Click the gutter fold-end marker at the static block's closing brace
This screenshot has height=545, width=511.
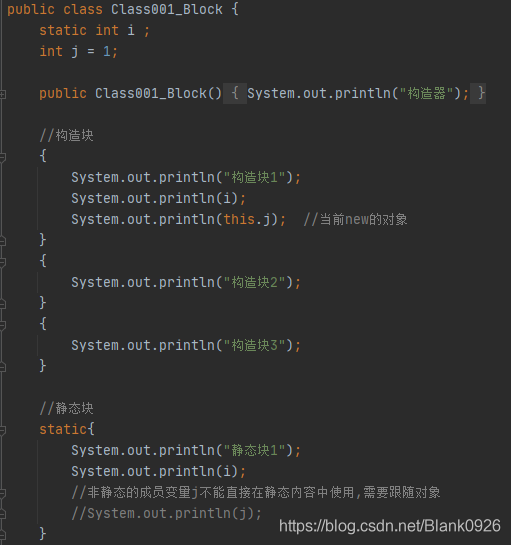(x=2, y=535)
